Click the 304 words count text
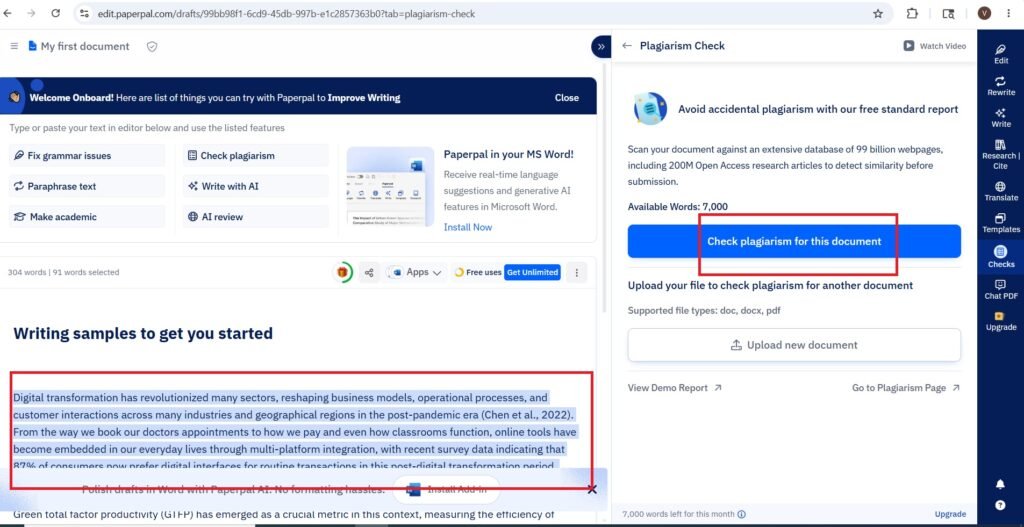This screenshot has width=1024, height=527. point(26,272)
